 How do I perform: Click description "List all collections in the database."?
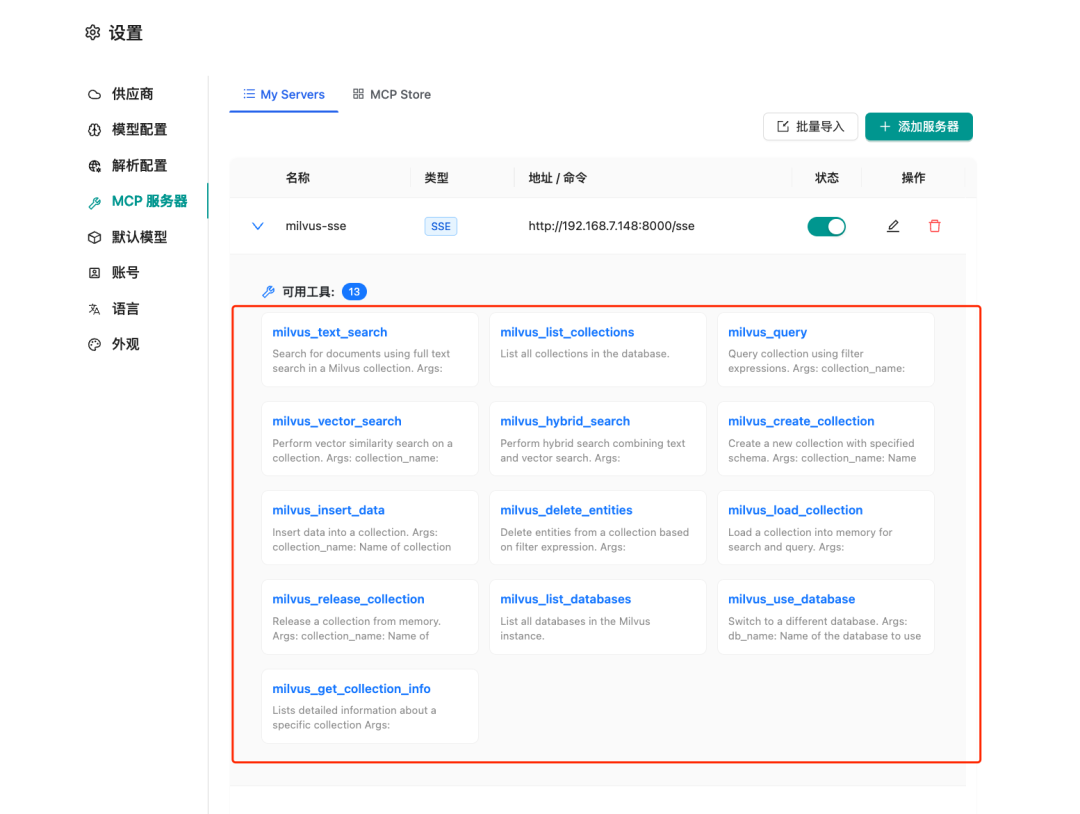585,353
